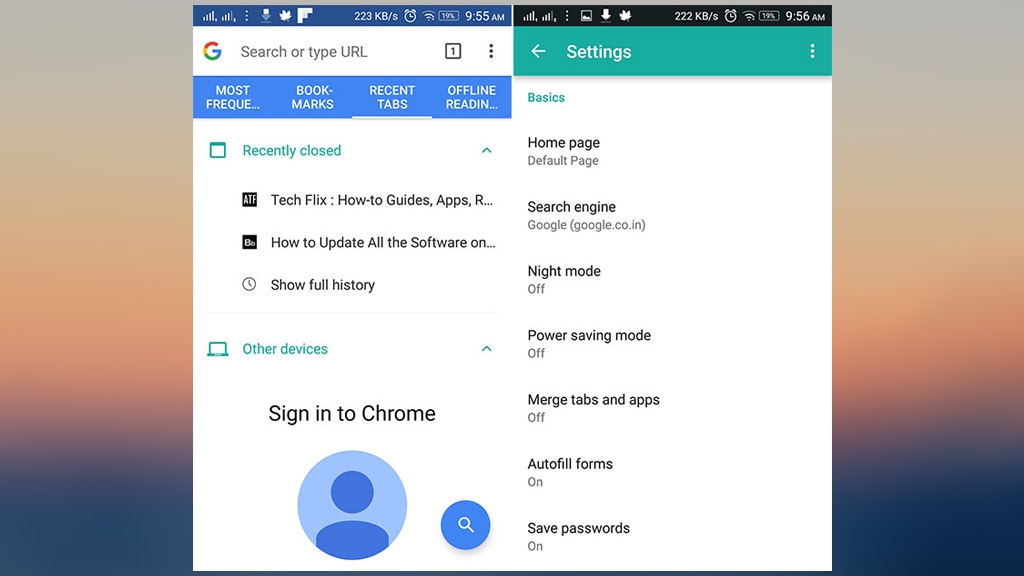Select the Recent Tabs tab
The height and width of the screenshot is (576, 1024).
coord(392,97)
